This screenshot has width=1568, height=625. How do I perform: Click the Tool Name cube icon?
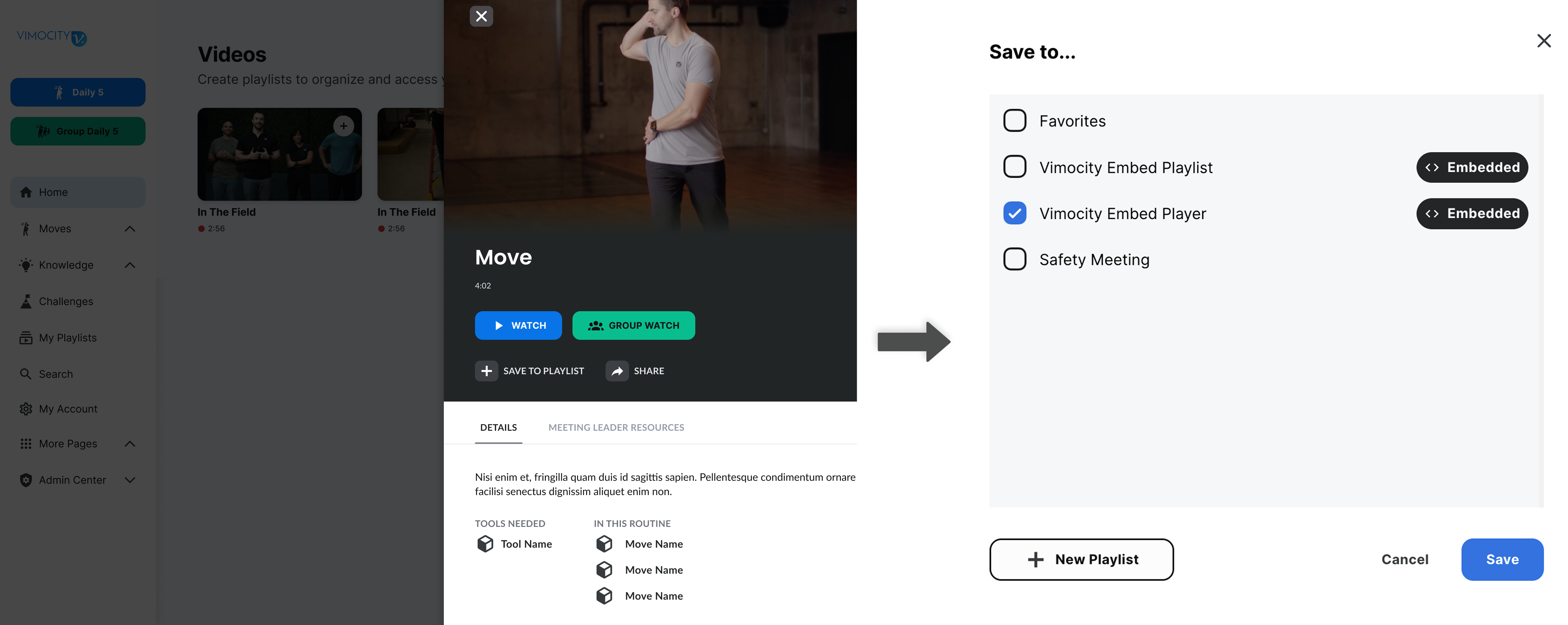pos(485,543)
